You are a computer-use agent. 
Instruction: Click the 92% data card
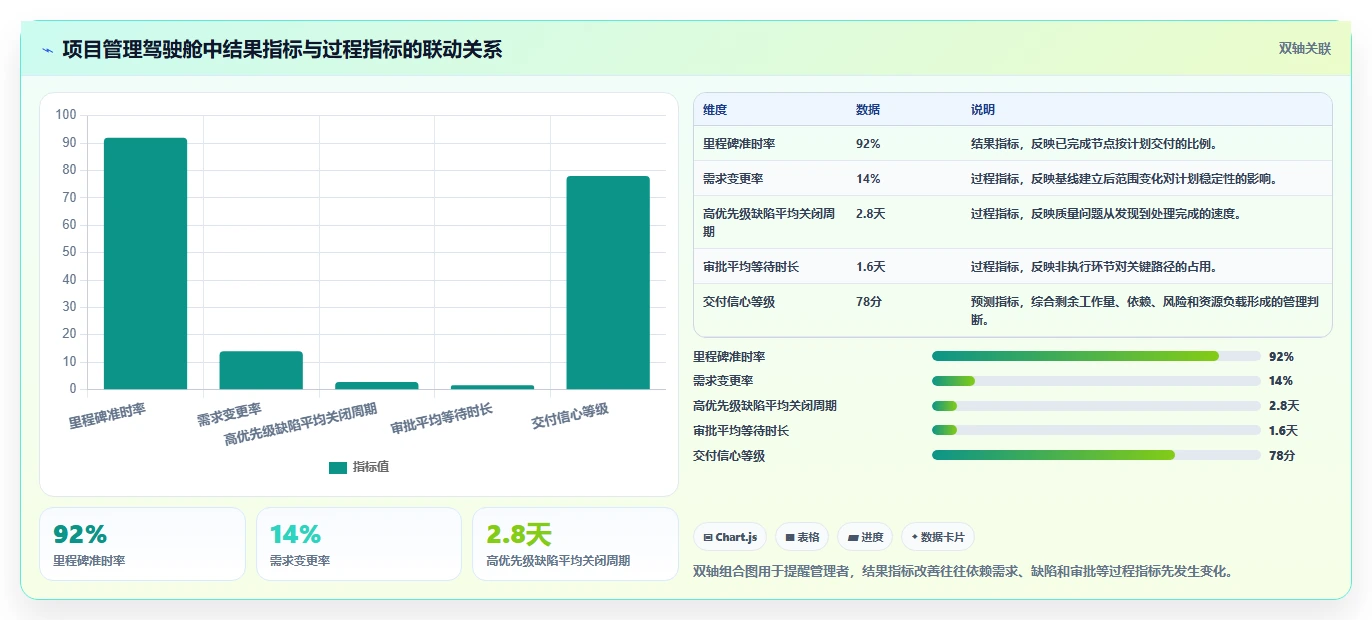pos(142,544)
